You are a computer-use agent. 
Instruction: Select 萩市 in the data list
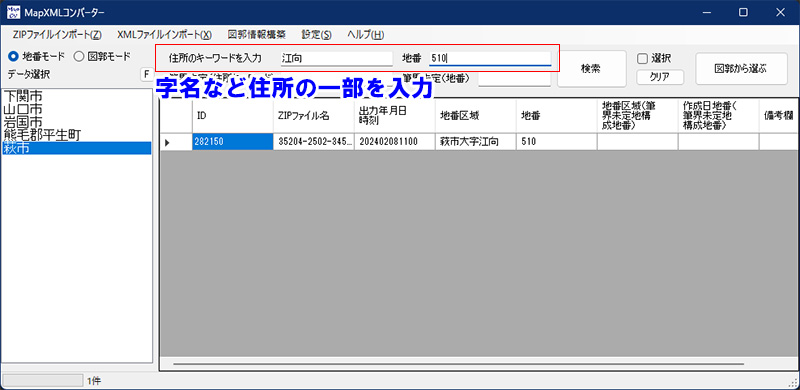point(77,148)
